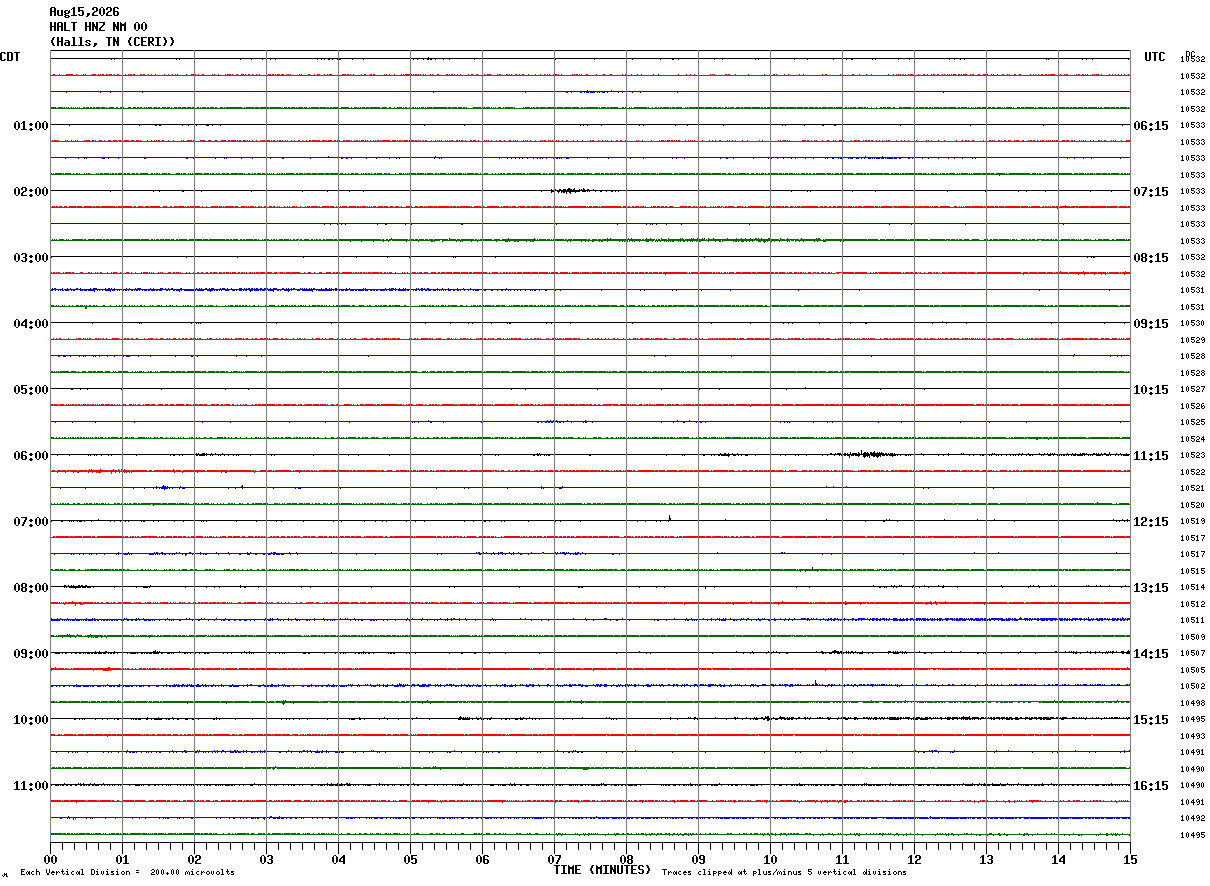The width and height of the screenshot is (1210, 886).
Task: Click the Each Vertical Division microvolts note
Action: [x=127, y=872]
